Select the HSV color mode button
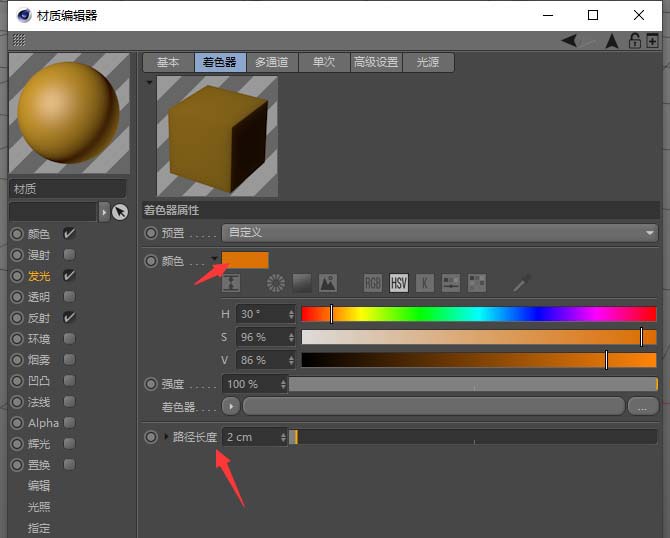Image resolution: width=670 pixels, height=538 pixels. coord(399,283)
